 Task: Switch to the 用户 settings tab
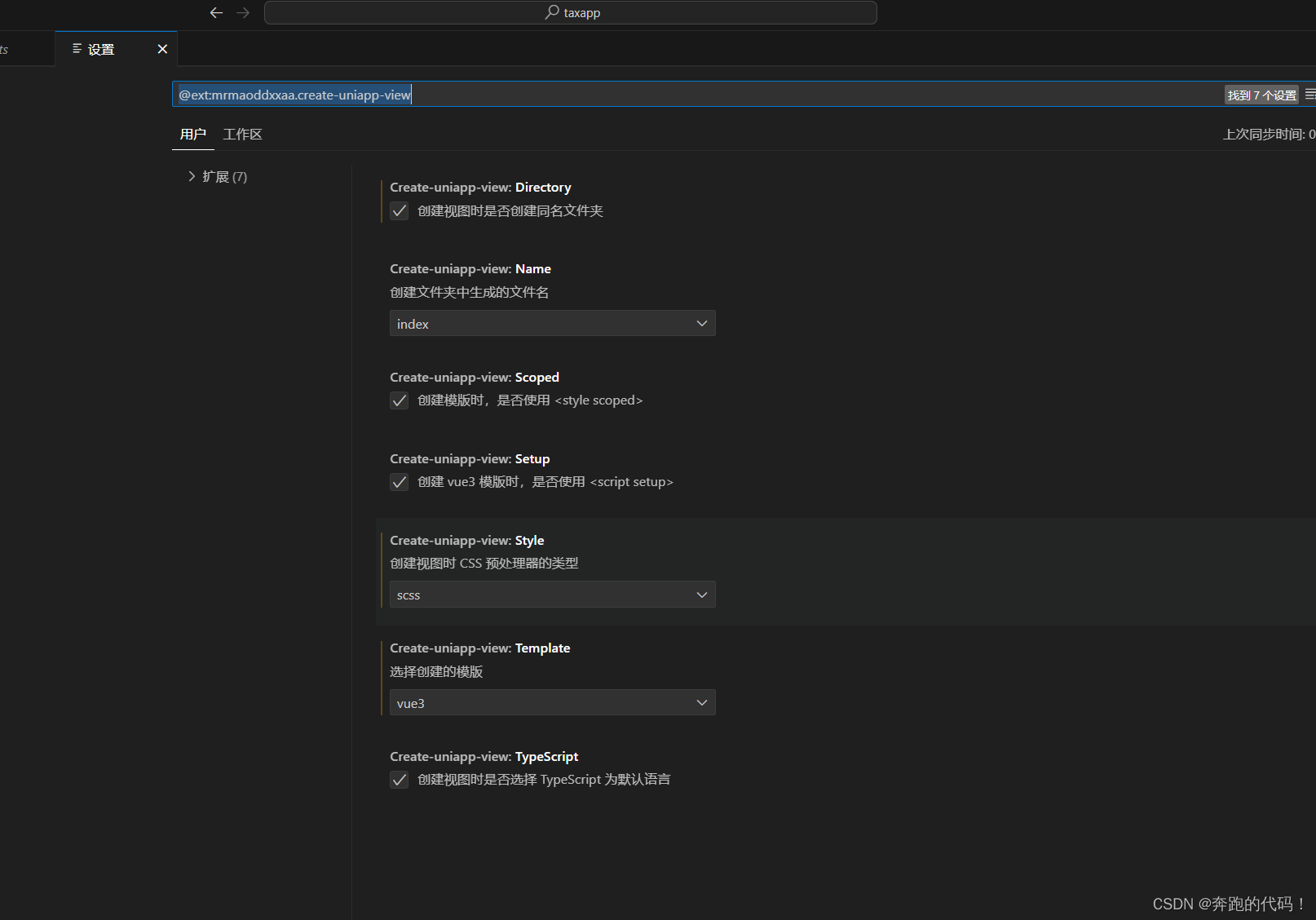point(193,134)
